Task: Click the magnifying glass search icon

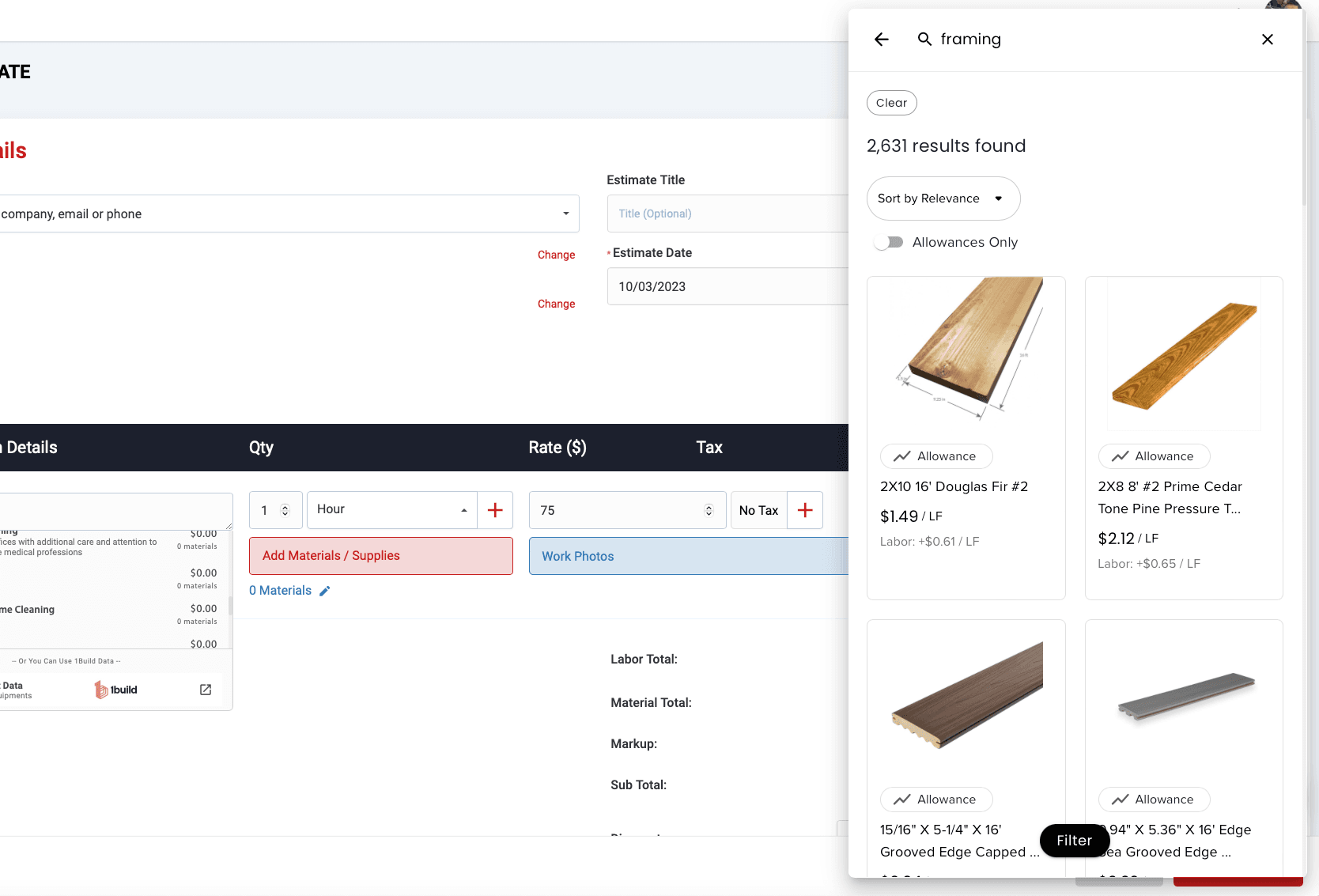Action: point(924,40)
